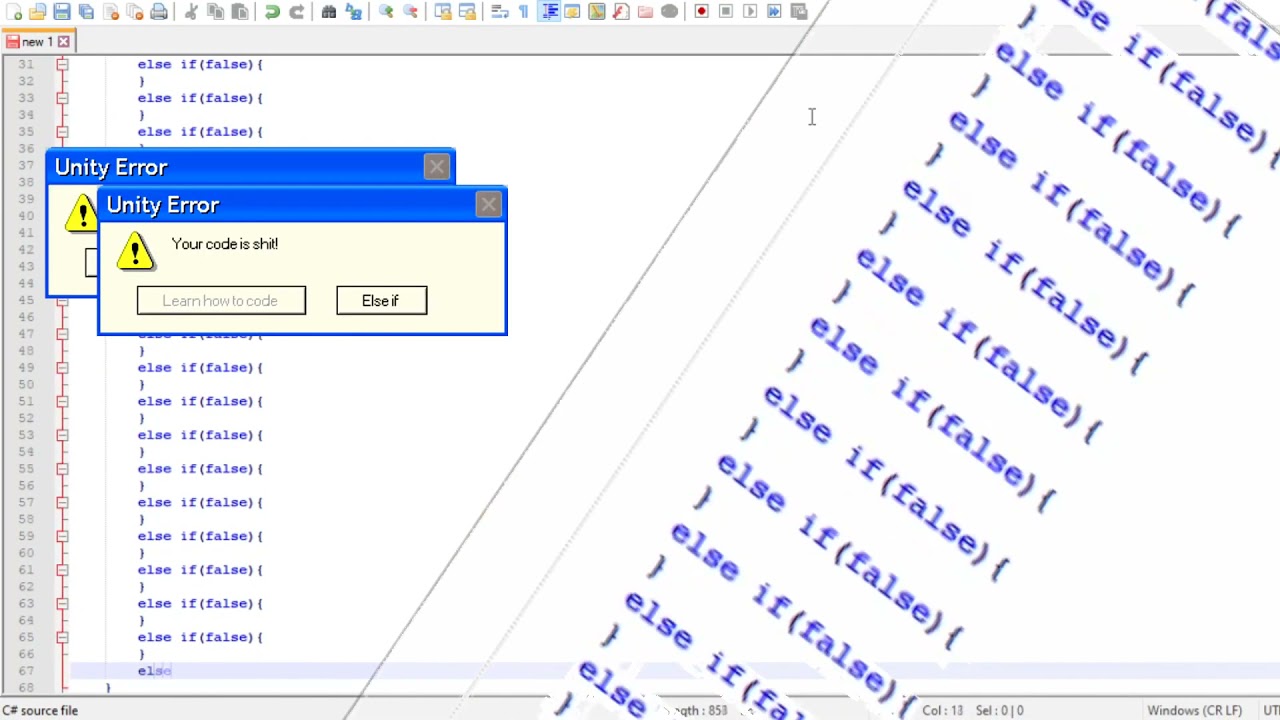Save the current document
The width and height of the screenshot is (1280, 720).
[x=62, y=12]
